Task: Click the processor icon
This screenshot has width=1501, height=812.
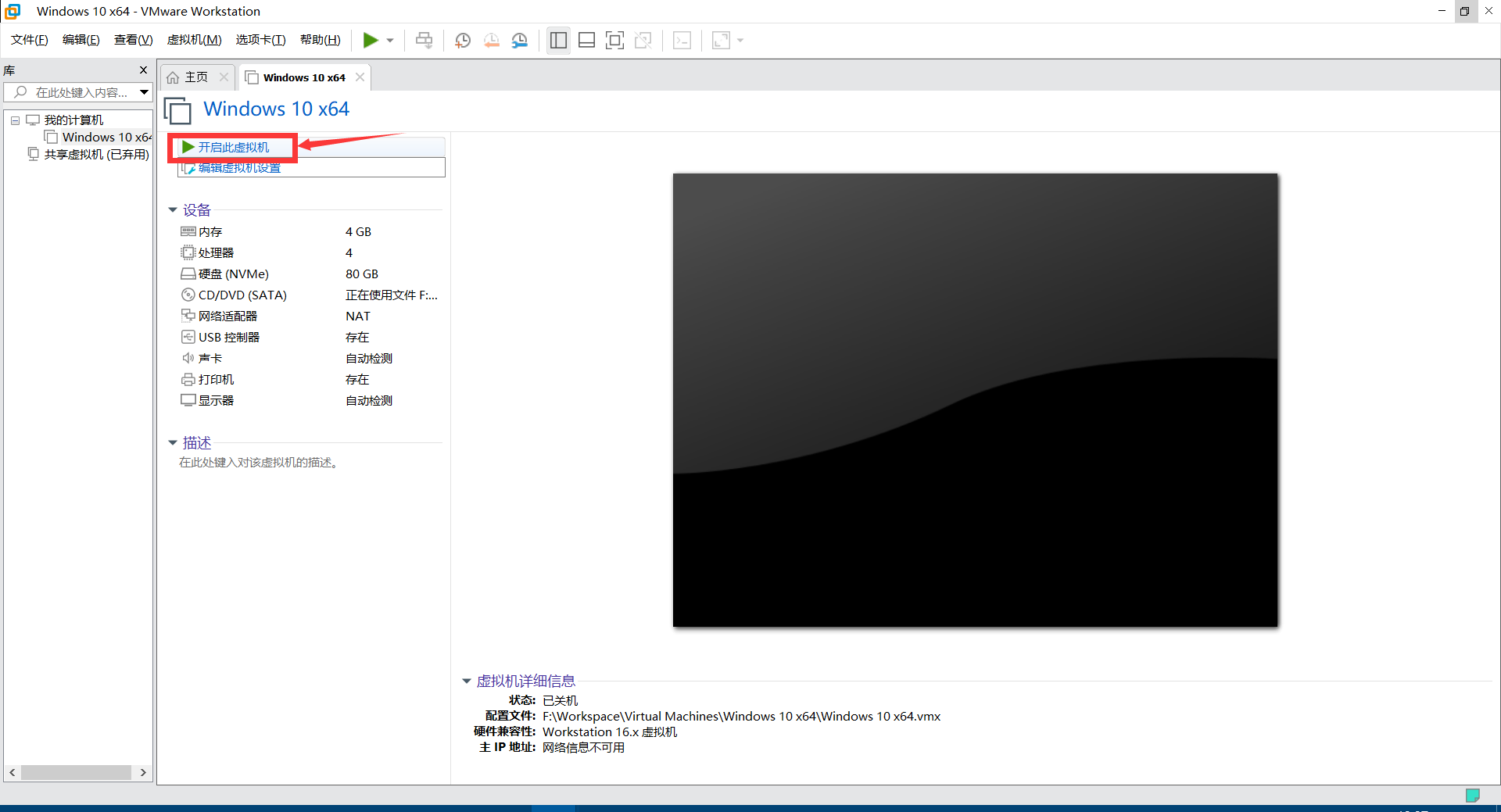Action: (188, 252)
